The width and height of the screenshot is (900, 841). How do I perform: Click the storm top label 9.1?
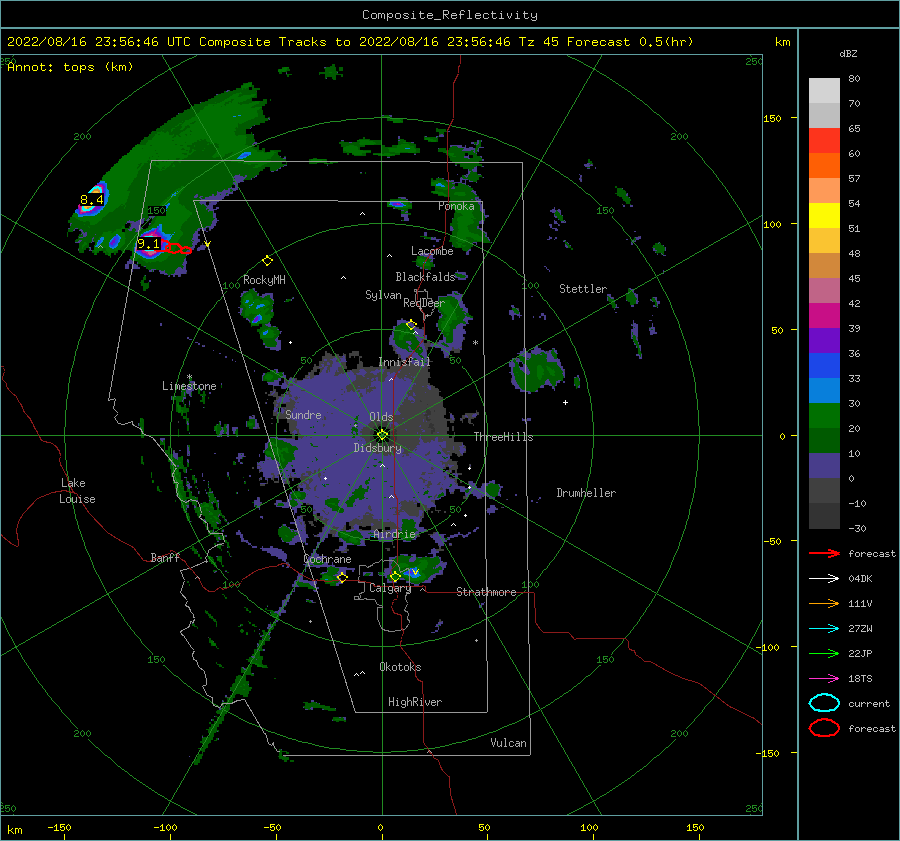click(148, 244)
